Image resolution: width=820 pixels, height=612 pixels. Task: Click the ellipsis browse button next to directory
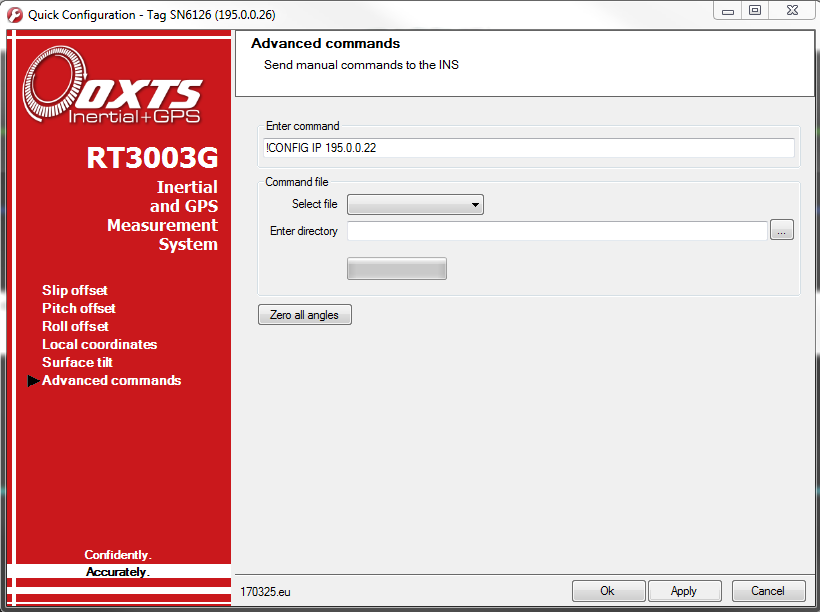782,230
